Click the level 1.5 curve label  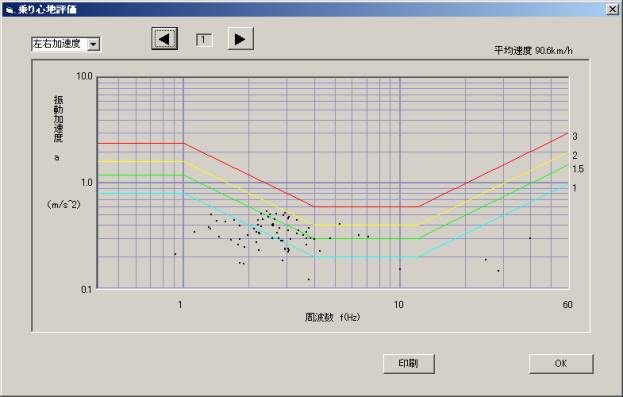[x=578, y=169]
